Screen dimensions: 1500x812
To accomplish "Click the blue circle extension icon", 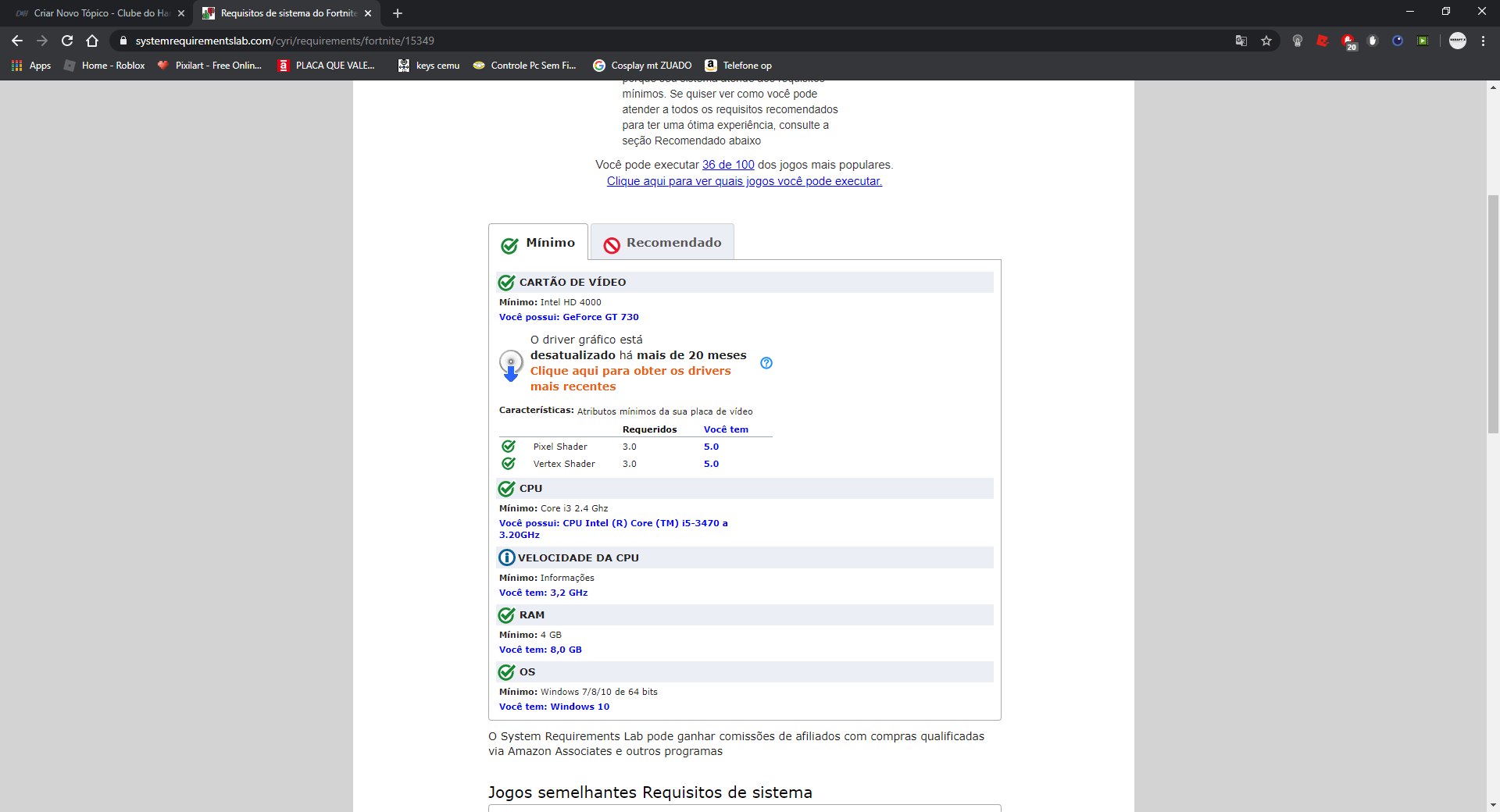I will 1398,41.
